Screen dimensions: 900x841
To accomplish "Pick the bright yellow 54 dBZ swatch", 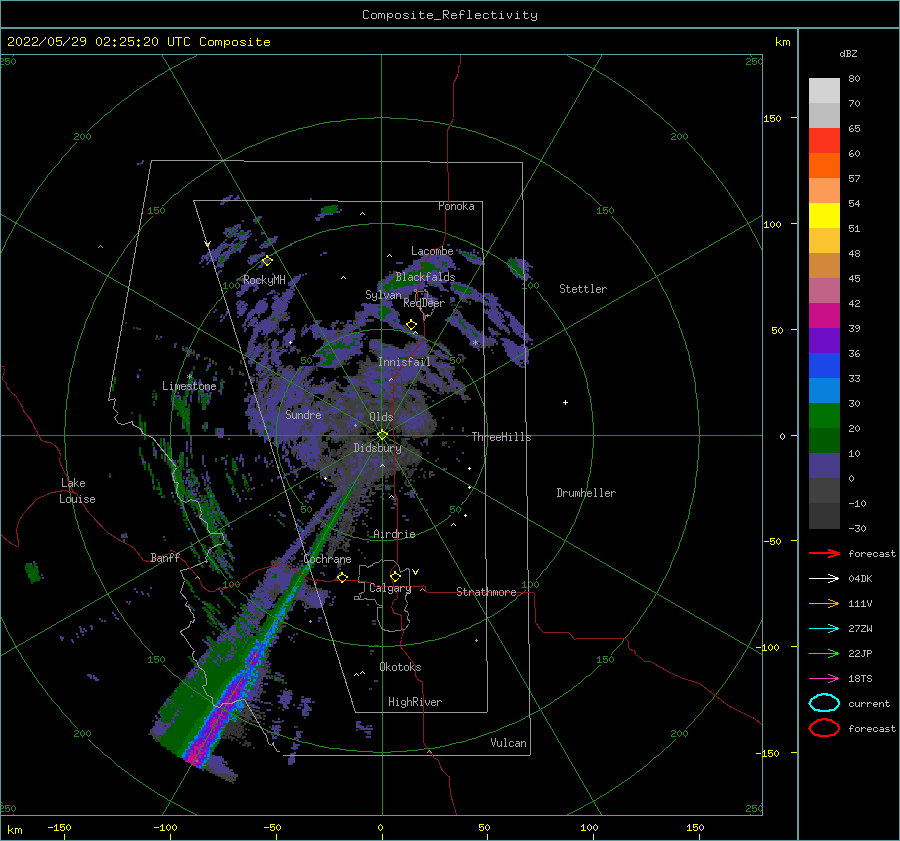I will click(824, 216).
